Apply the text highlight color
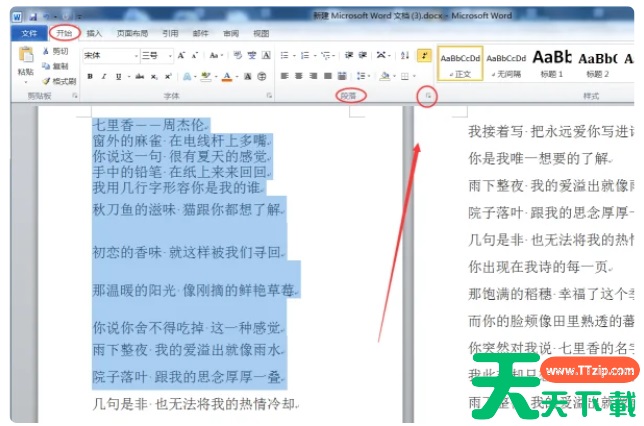Screen dimensions: 644x426 click(x=206, y=76)
